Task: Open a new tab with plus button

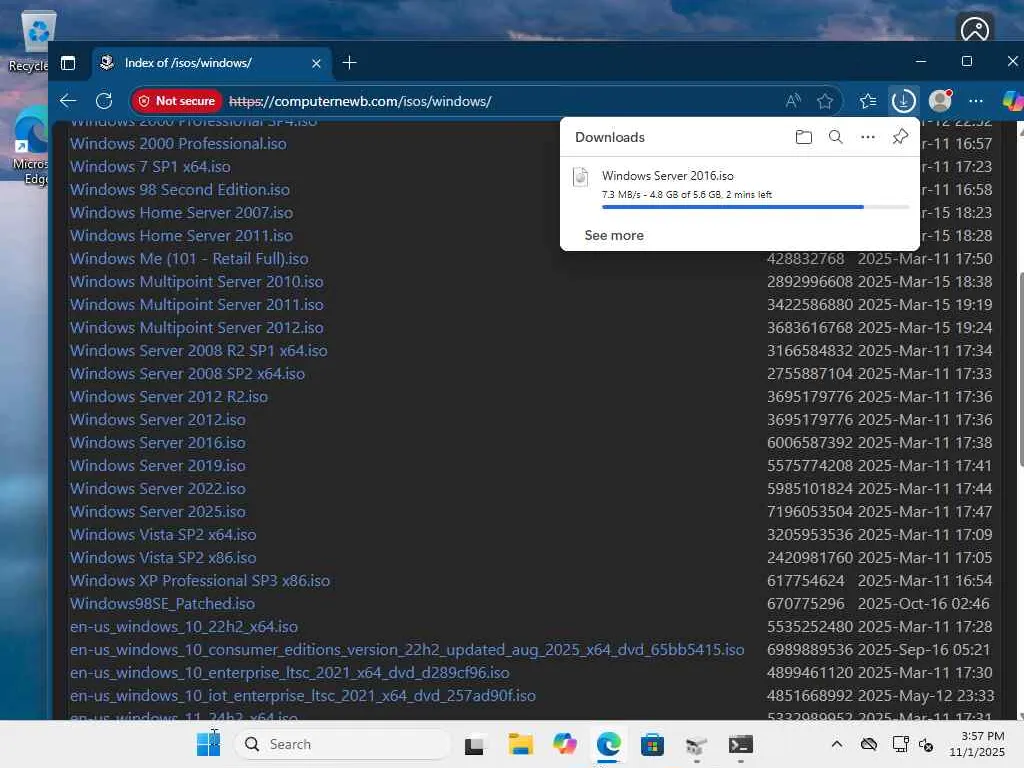Action: tap(349, 63)
